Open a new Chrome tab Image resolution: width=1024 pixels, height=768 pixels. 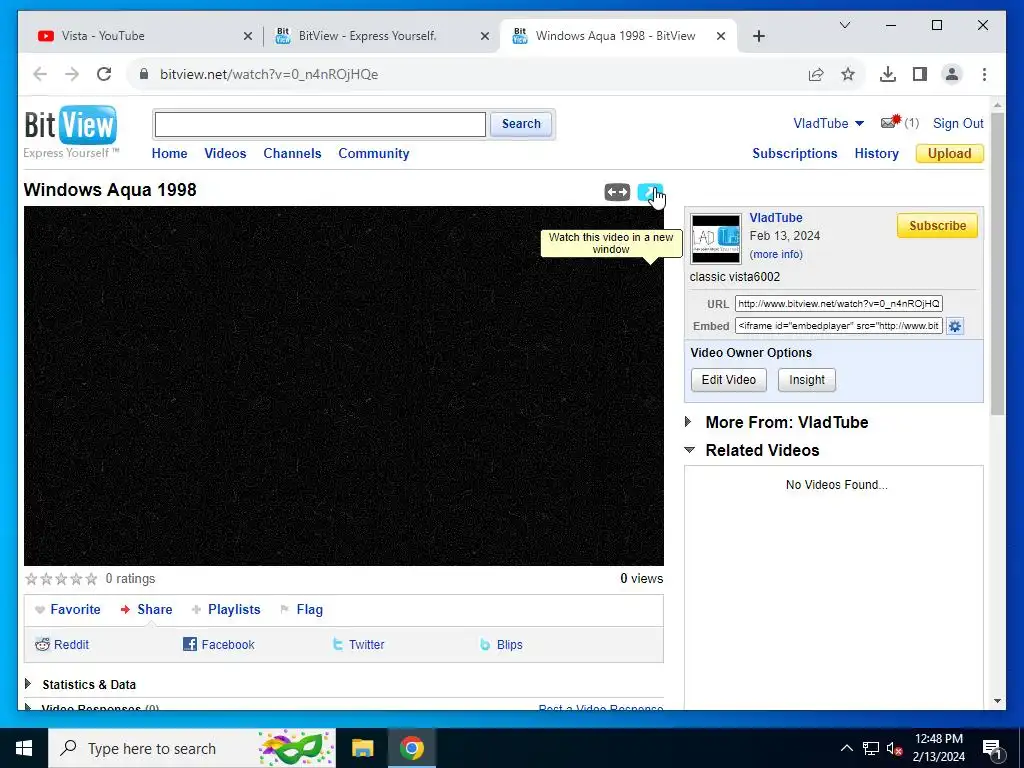pyautogui.click(x=758, y=36)
